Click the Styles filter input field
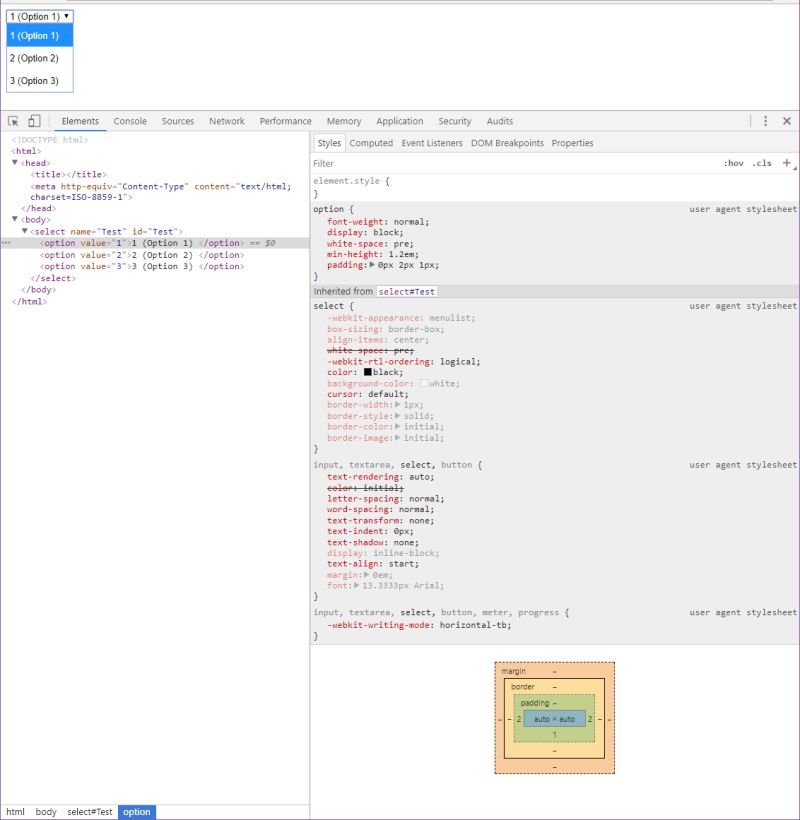This screenshot has height=820, width=800. click(400, 162)
